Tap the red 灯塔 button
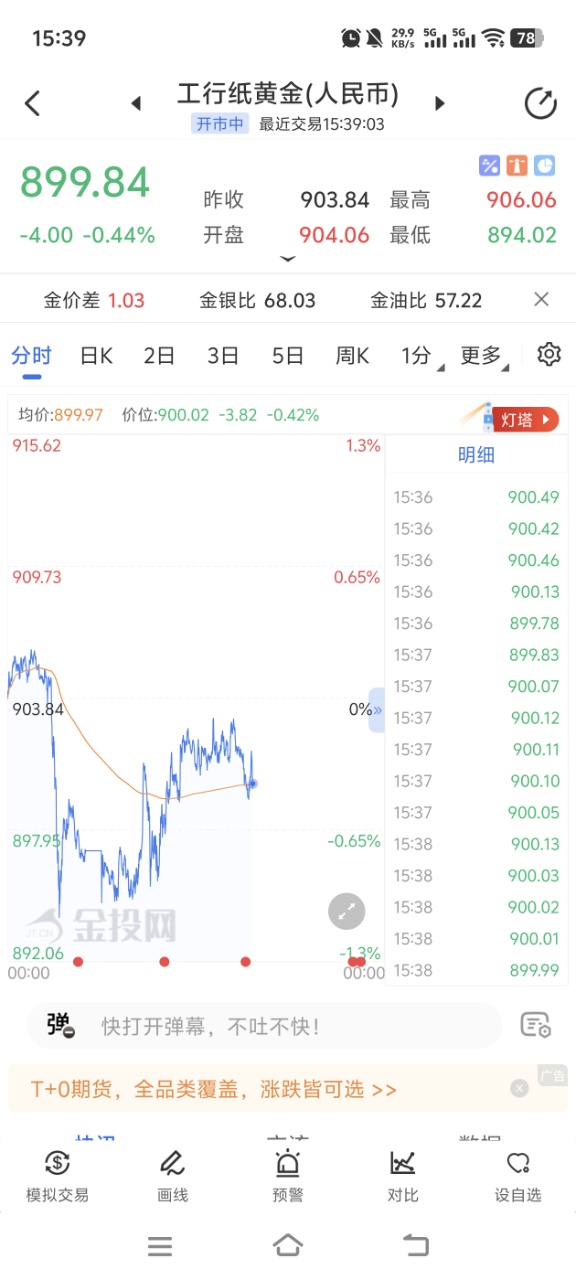 point(524,419)
